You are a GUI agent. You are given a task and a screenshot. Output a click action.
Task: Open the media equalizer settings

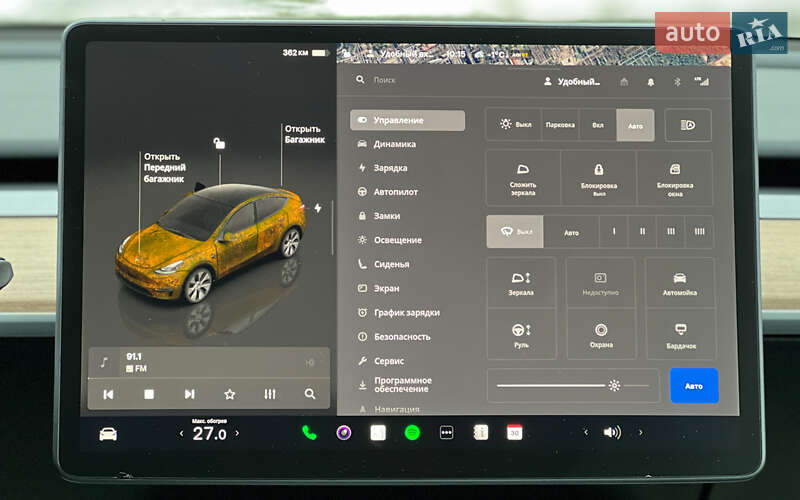click(x=270, y=394)
